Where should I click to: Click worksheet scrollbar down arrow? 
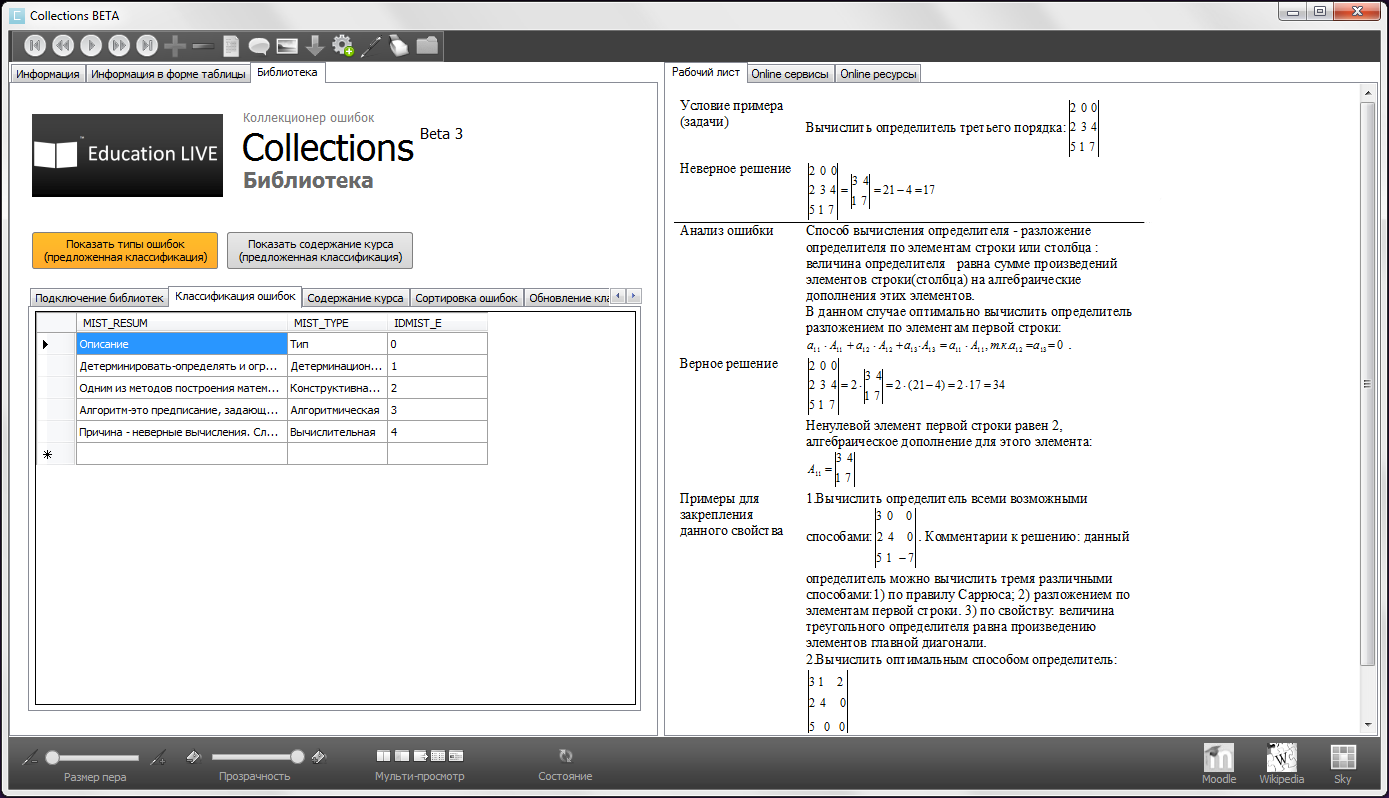coord(1368,724)
